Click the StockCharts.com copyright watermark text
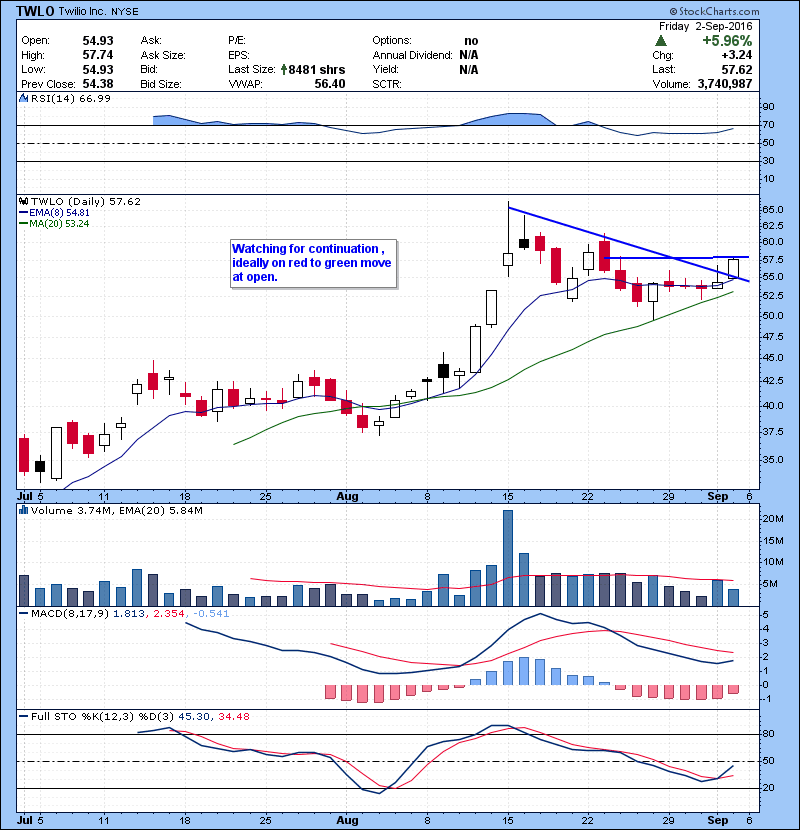 coord(714,11)
